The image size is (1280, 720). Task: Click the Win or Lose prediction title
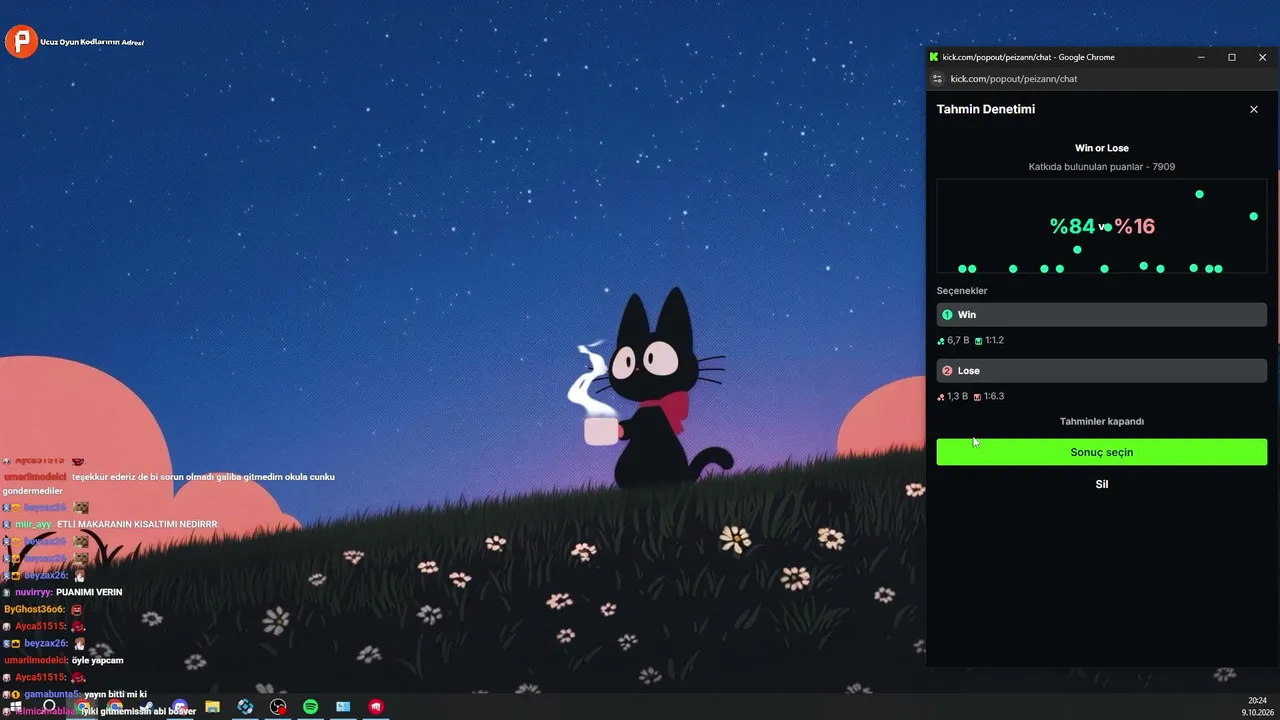point(1102,148)
